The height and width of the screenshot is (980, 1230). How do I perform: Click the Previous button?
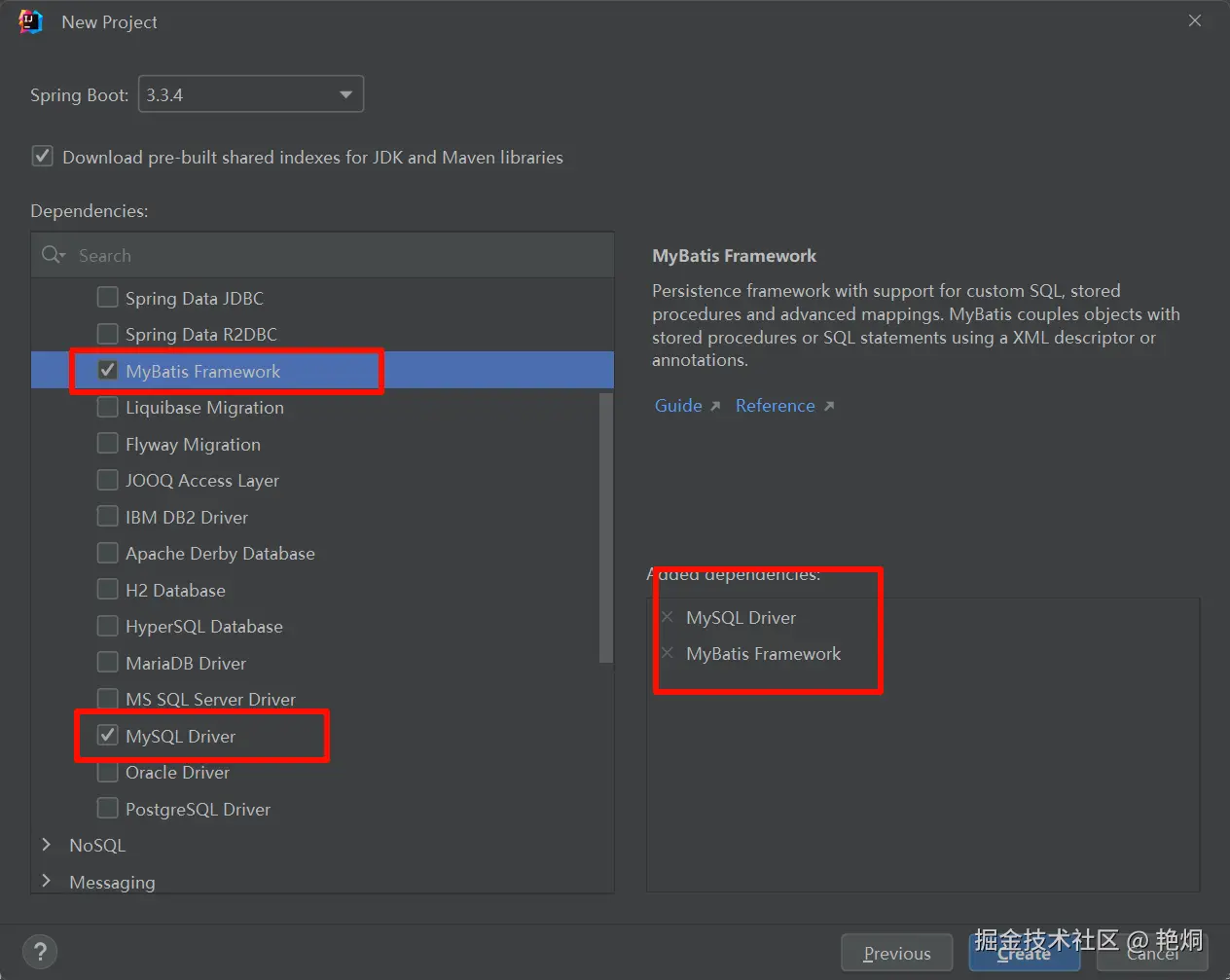tap(896, 953)
